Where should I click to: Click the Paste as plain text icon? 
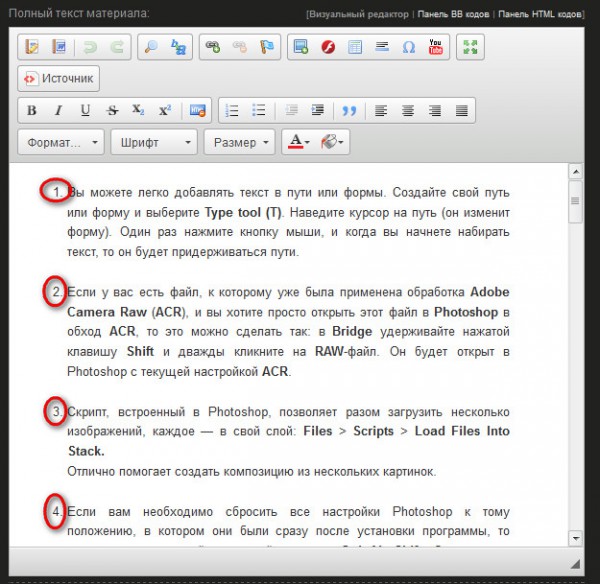click(32, 47)
